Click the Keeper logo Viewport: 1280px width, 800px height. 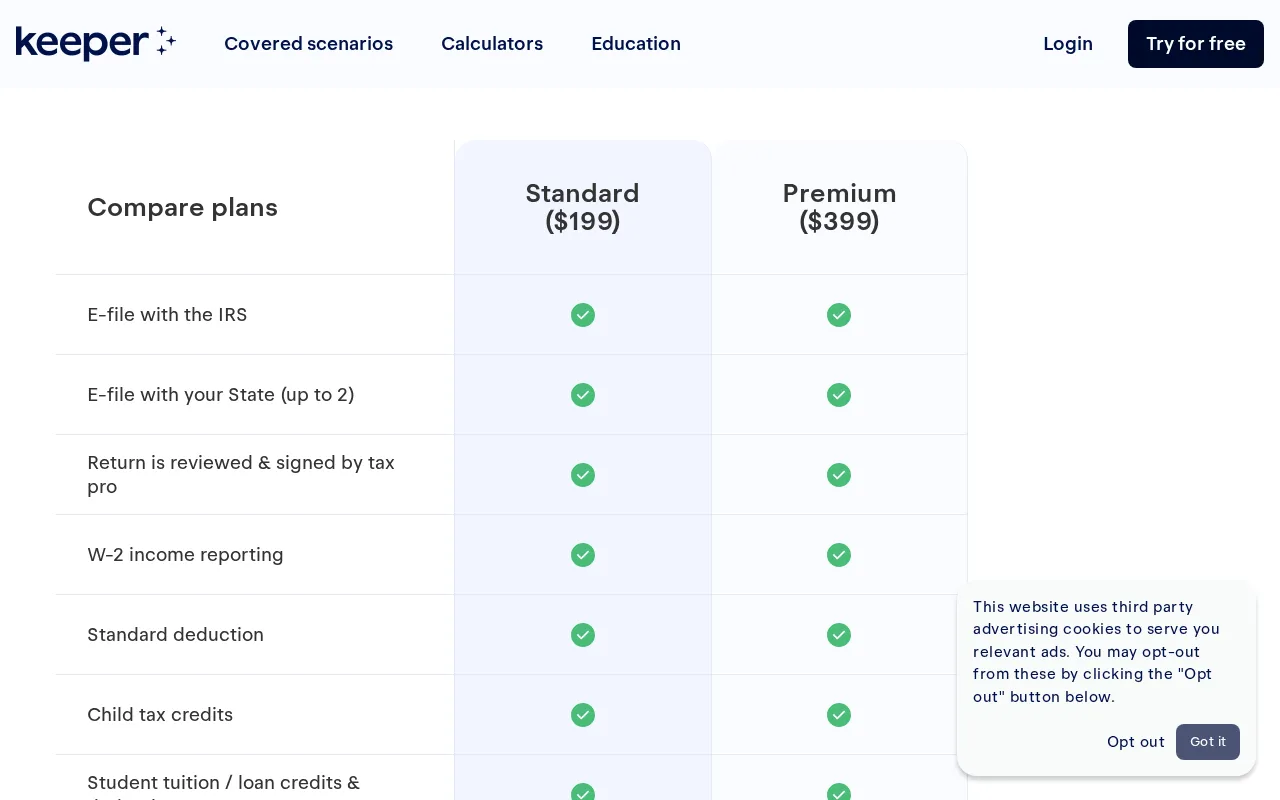point(96,43)
